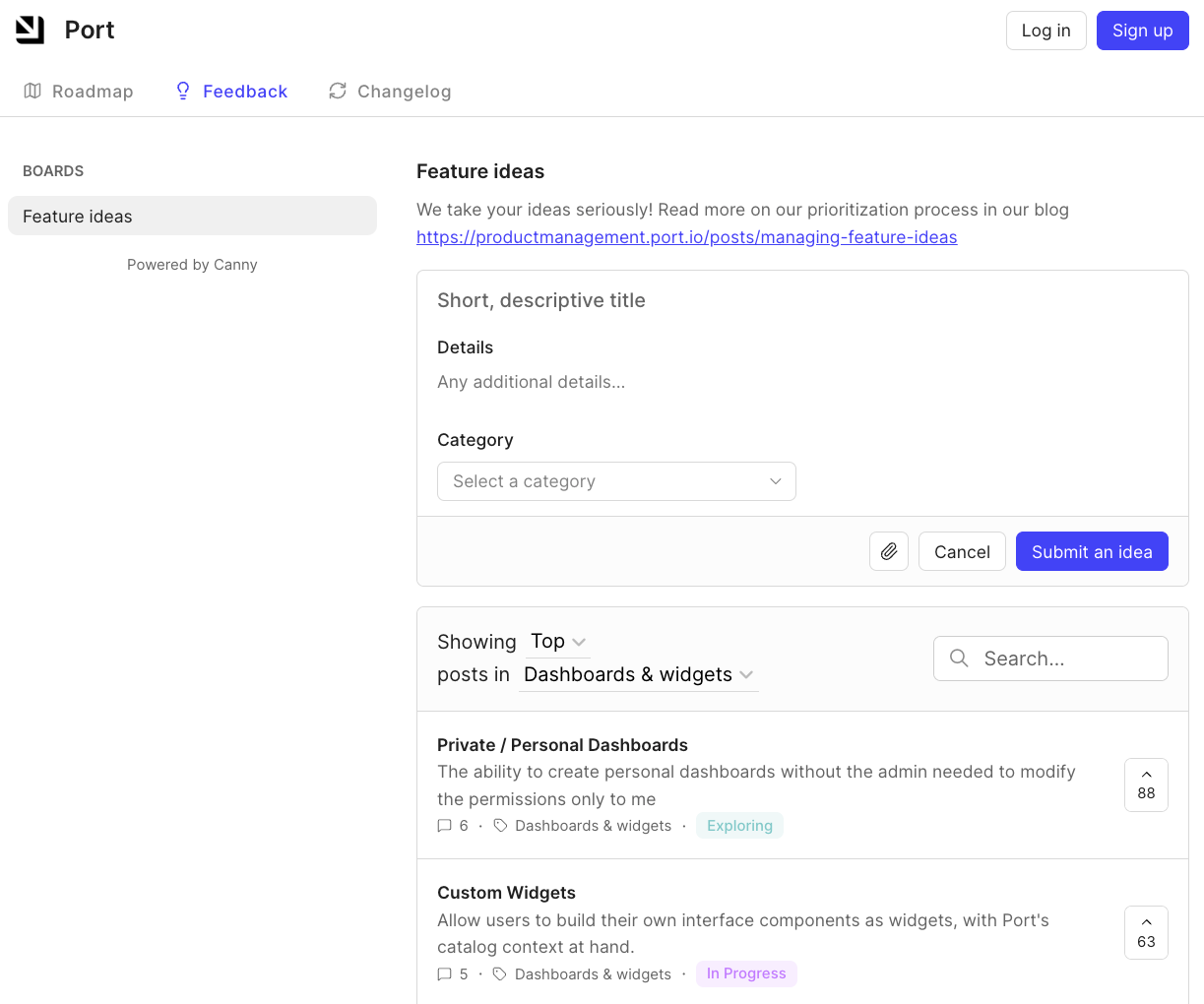Click the paperclip attachment icon
1204x1004 pixels.
(x=889, y=551)
